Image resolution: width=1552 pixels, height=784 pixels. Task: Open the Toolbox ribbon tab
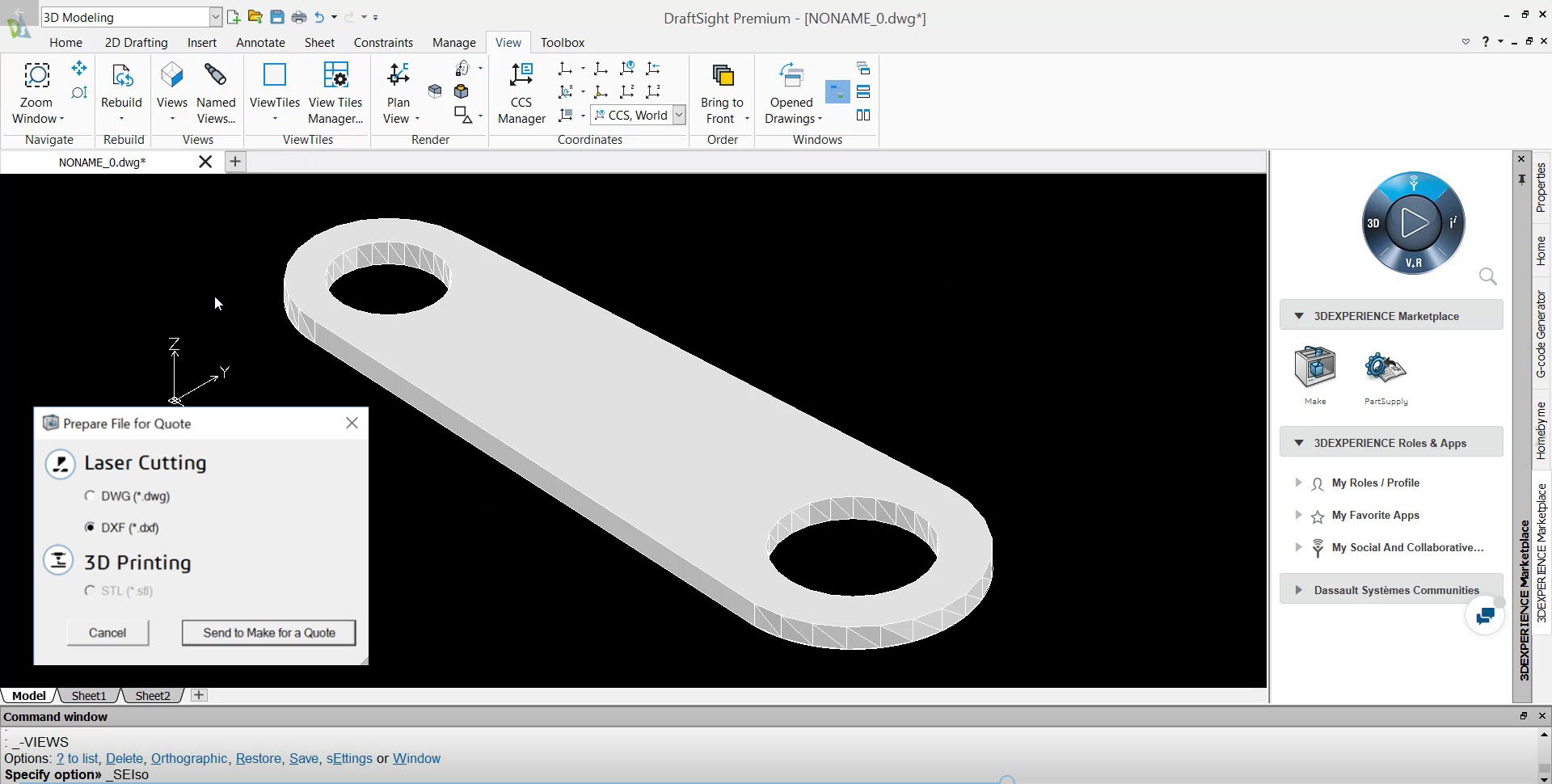(563, 42)
